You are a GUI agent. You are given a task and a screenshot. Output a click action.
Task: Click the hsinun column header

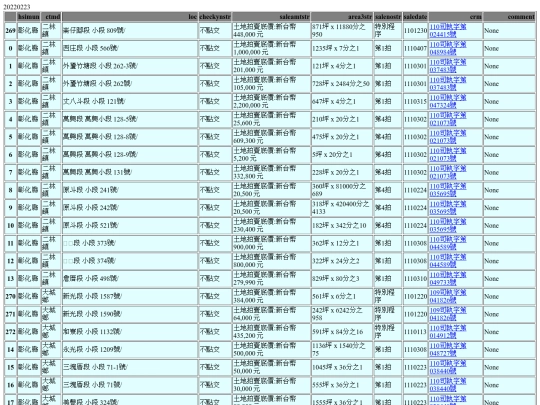[x=29, y=17]
